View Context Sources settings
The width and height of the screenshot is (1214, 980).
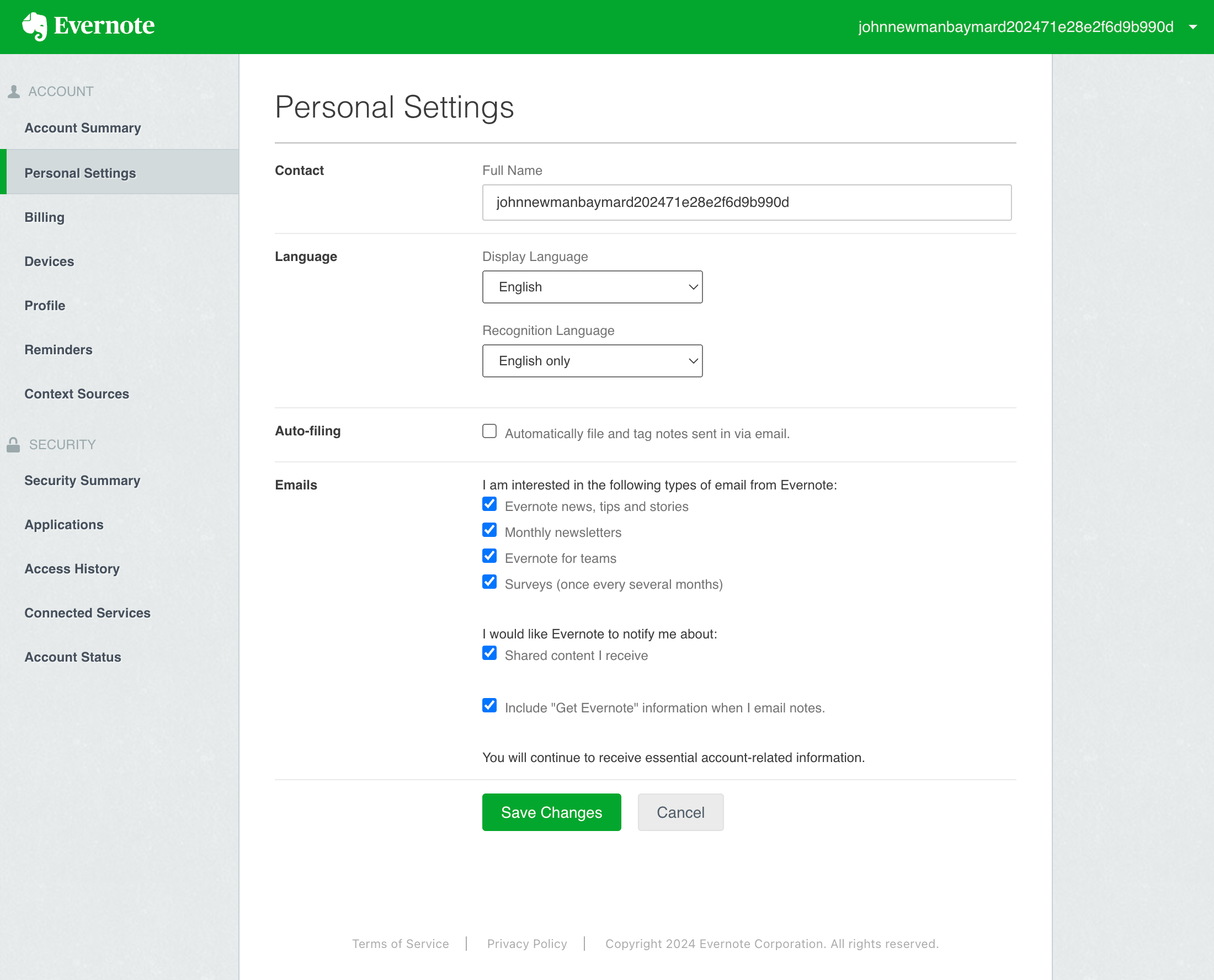[77, 393]
